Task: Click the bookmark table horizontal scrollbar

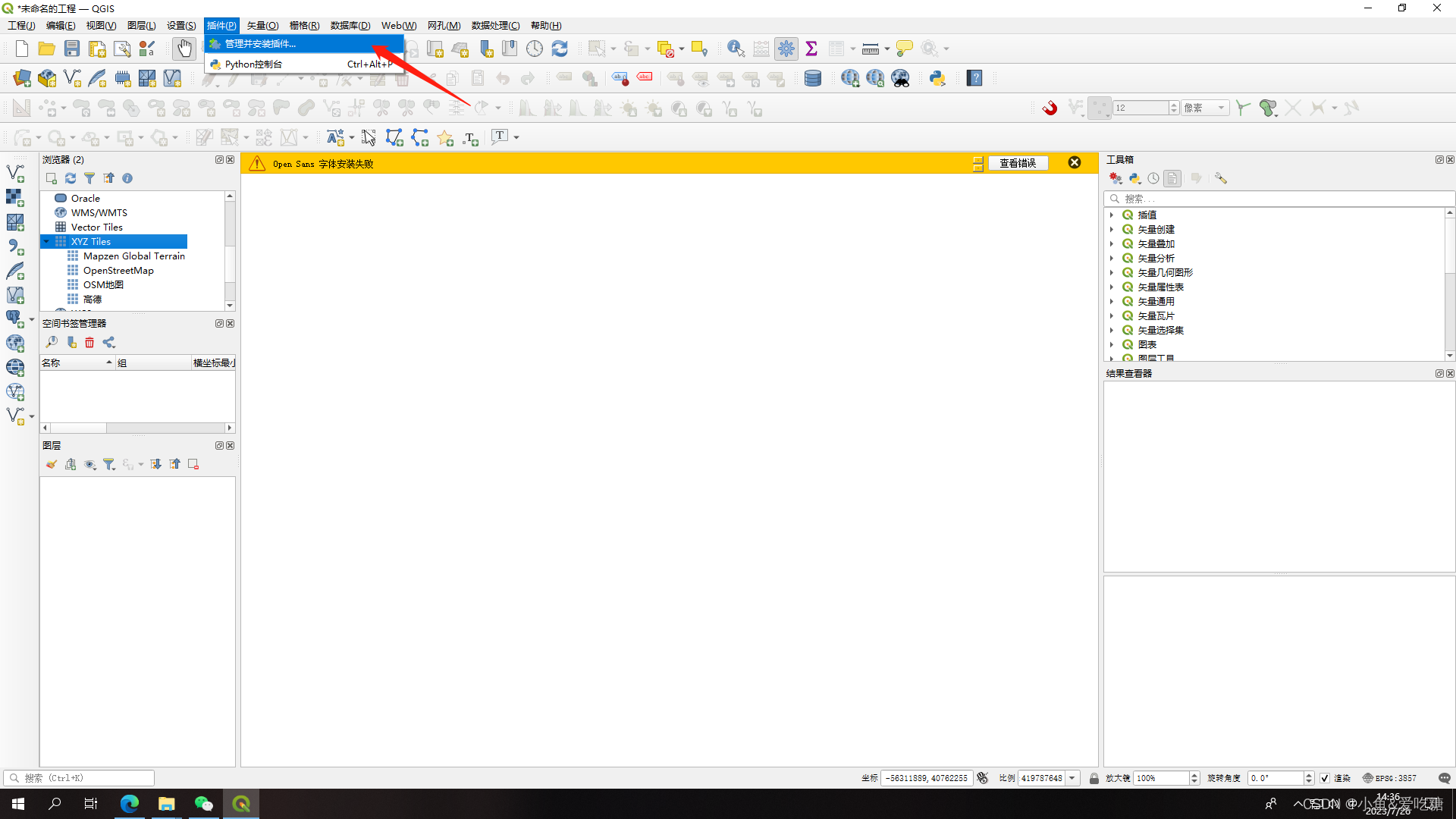Action: tap(137, 428)
